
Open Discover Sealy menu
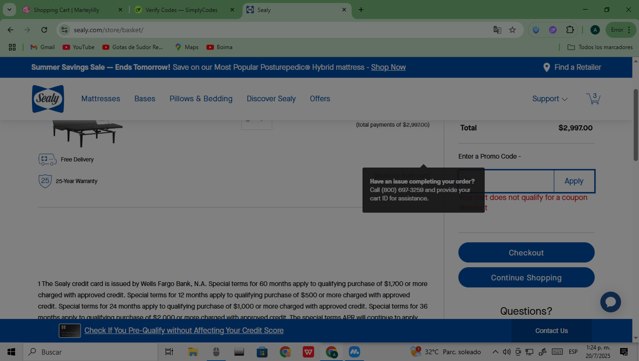tap(271, 99)
